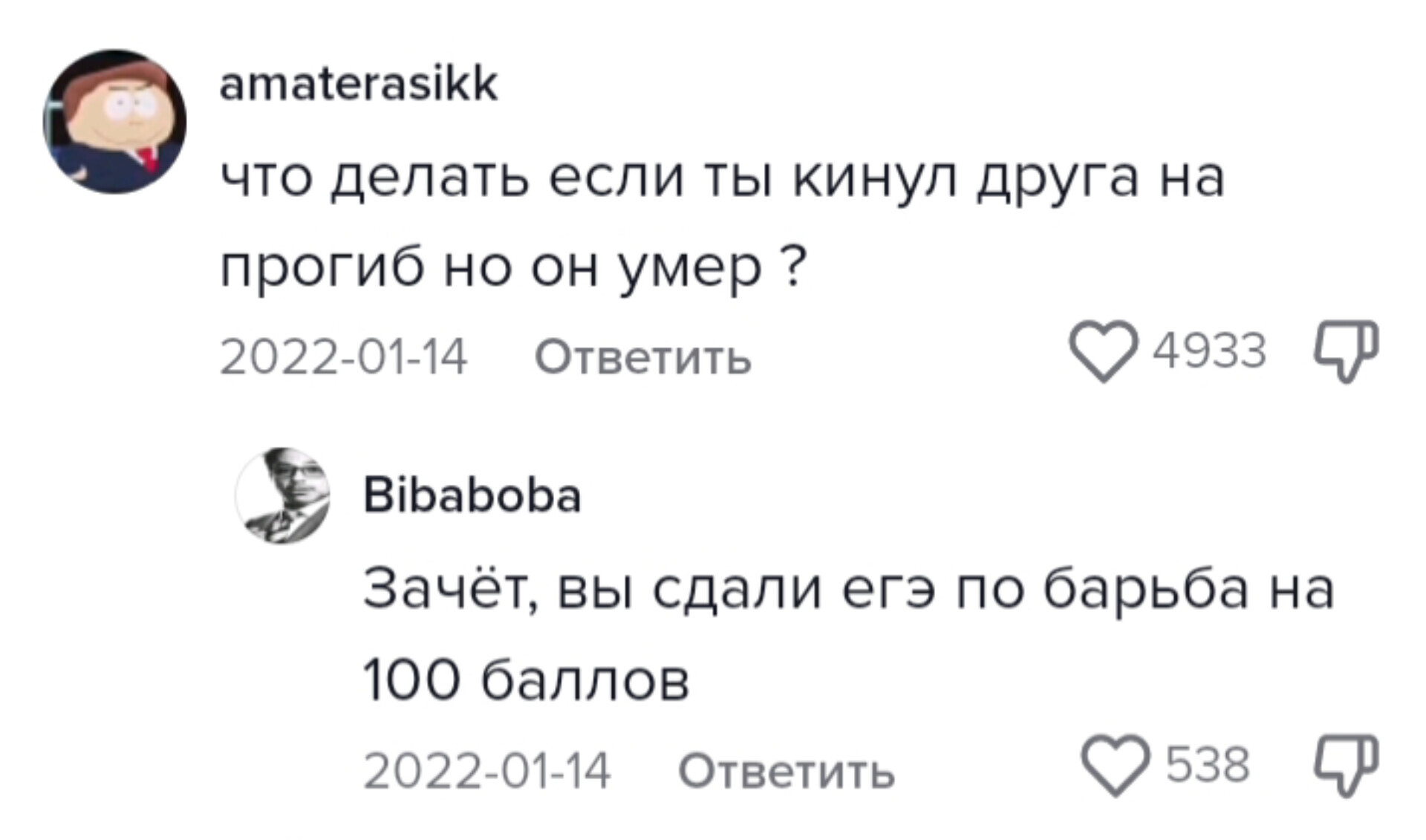The height and width of the screenshot is (840, 1426).
Task: Dislike the amaterasikk comment
Action: [1347, 351]
